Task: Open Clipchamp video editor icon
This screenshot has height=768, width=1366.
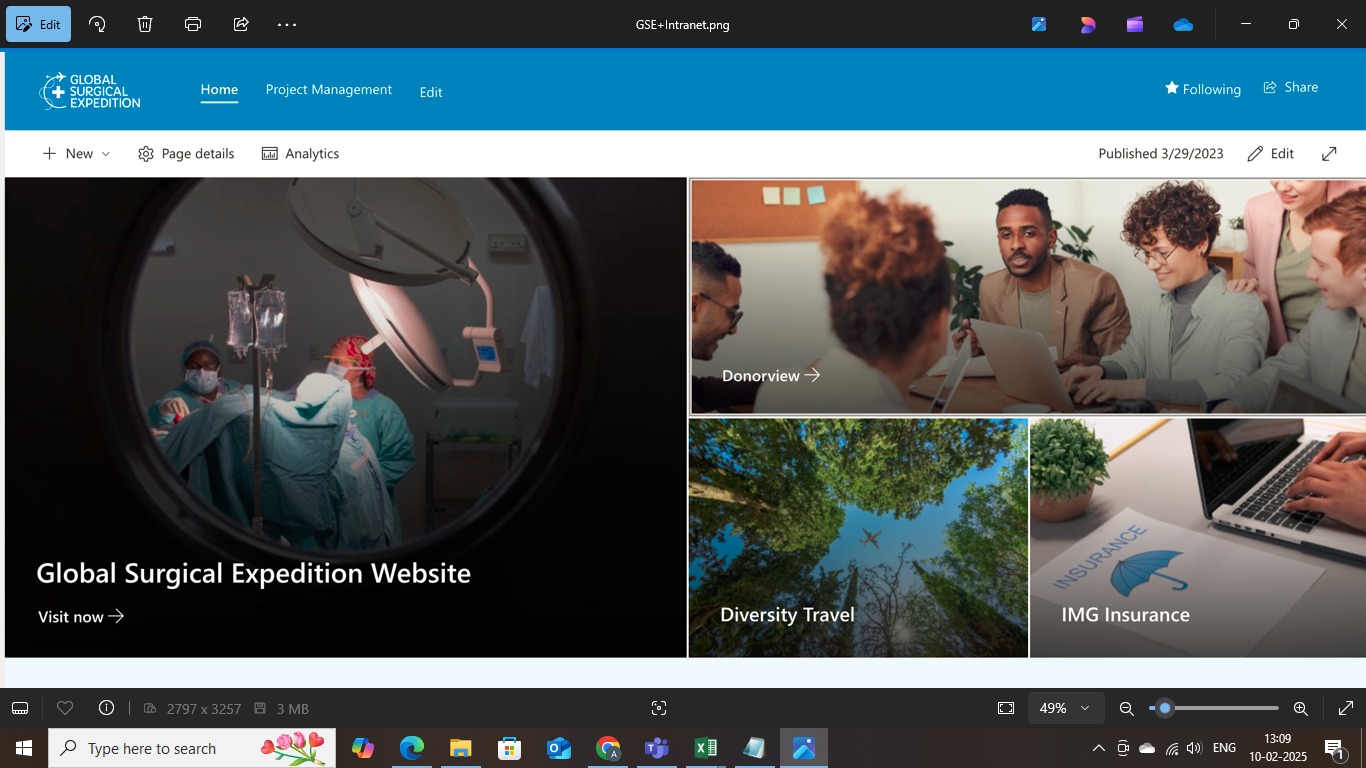Action: click(x=1135, y=24)
